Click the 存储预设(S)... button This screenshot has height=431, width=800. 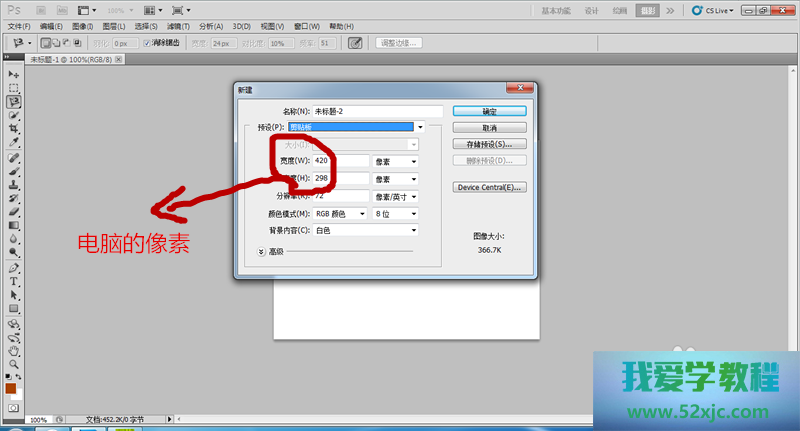click(489, 145)
